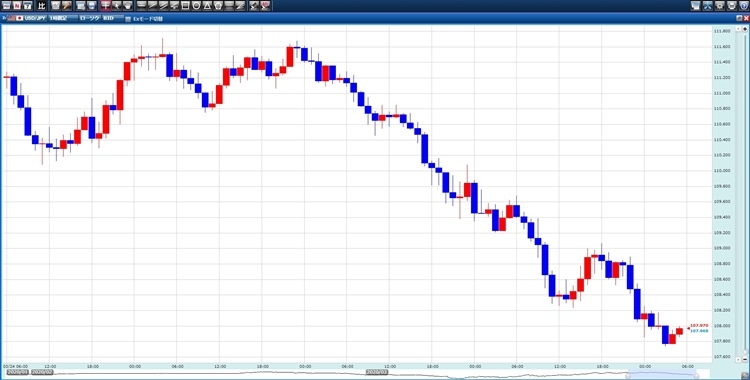Close the USD/JPY chart panel
750x380 pixels.
click(746, 18)
